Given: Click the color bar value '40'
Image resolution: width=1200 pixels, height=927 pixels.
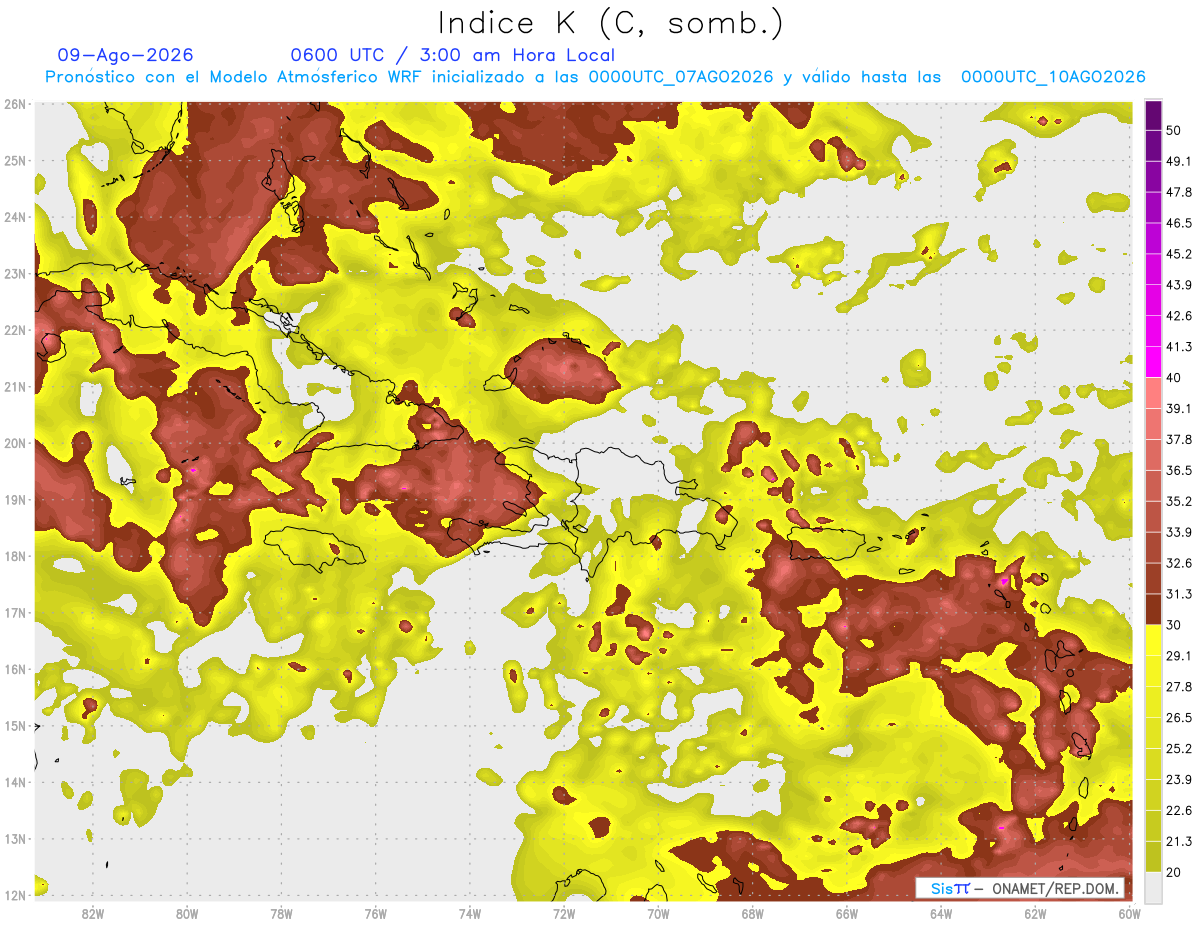Looking at the screenshot, I should tap(1174, 378).
